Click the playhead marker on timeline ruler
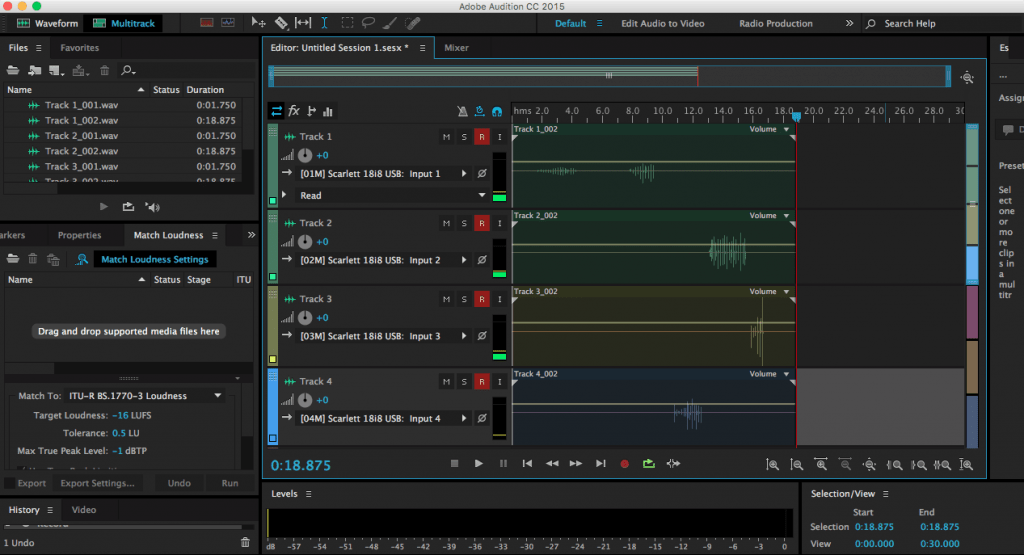 [x=796, y=116]
